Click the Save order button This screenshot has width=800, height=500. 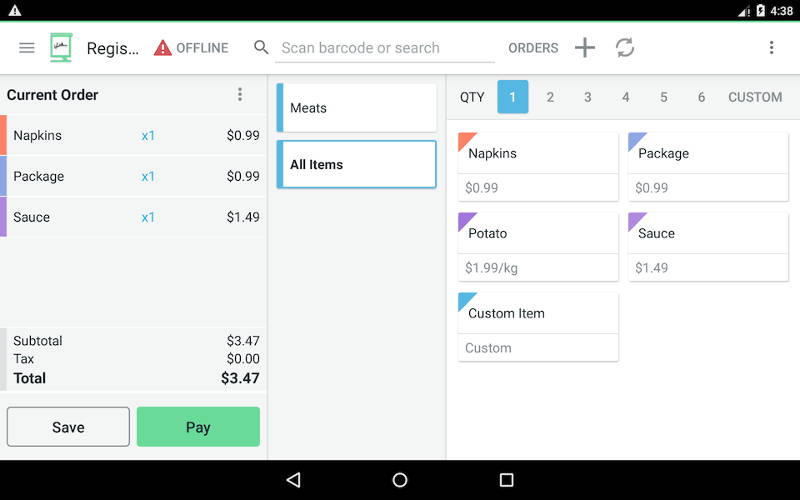coord(68,427)
